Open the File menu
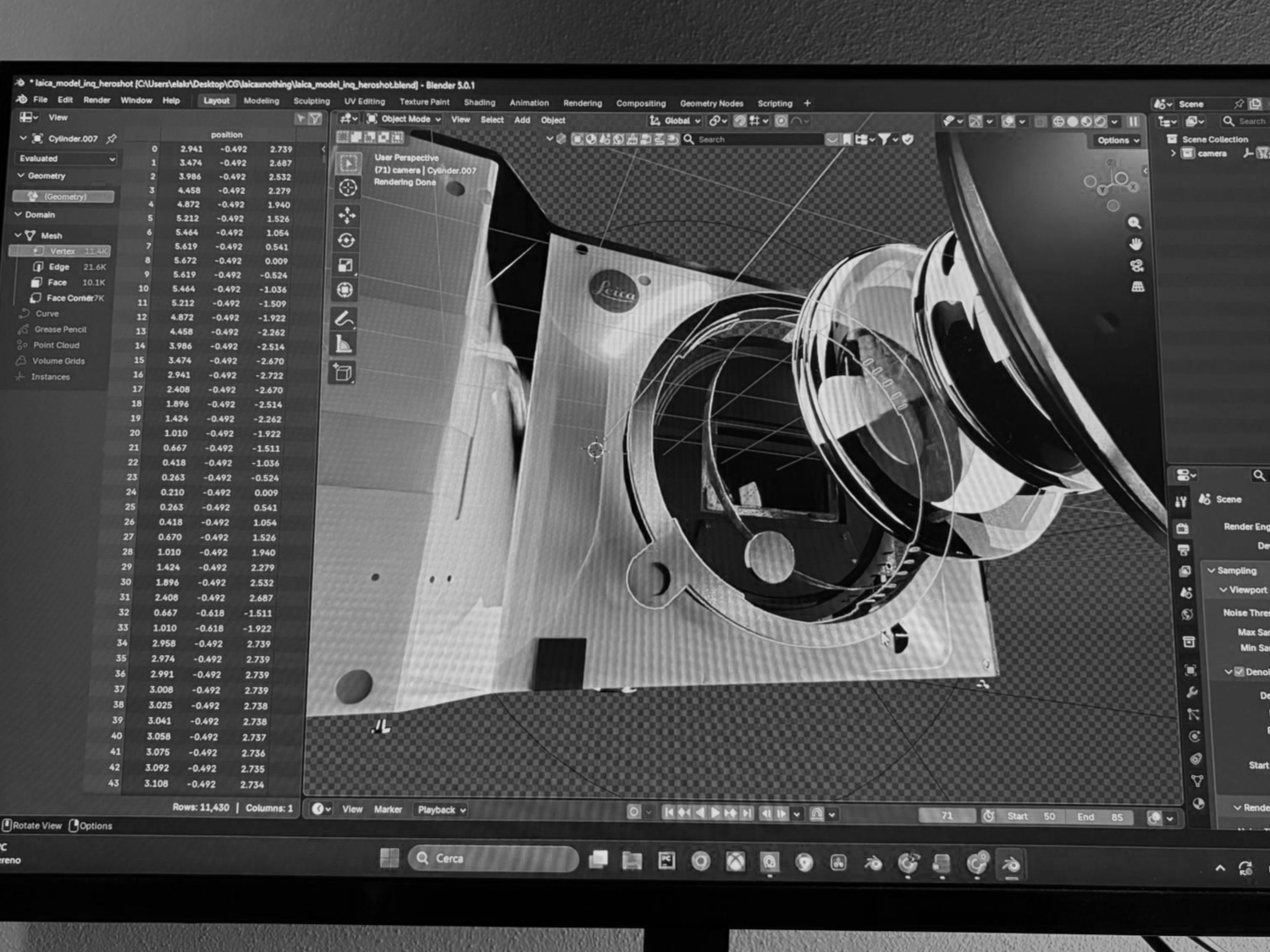 [40, 100]
